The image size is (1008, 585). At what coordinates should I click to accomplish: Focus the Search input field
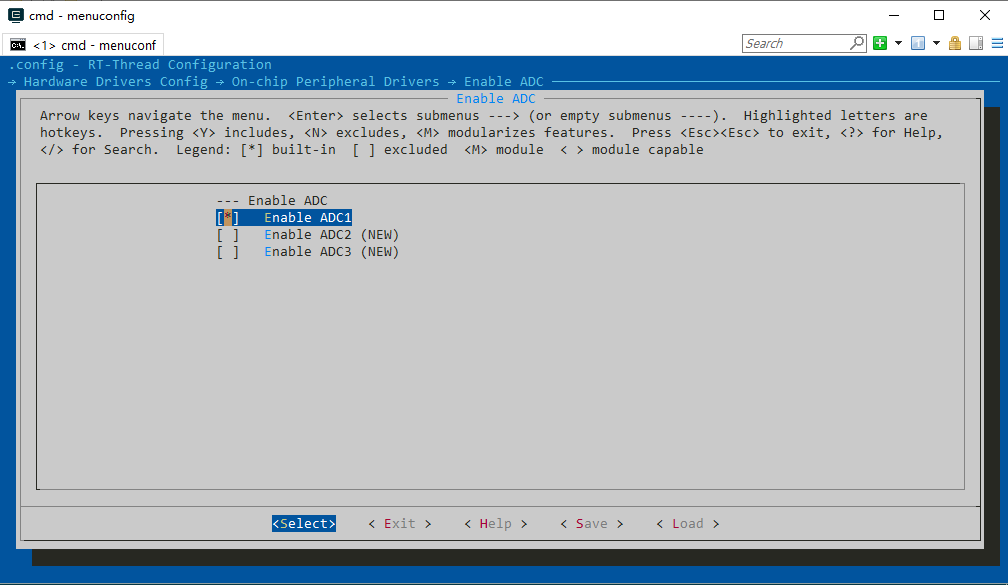[x=795, y=43]
